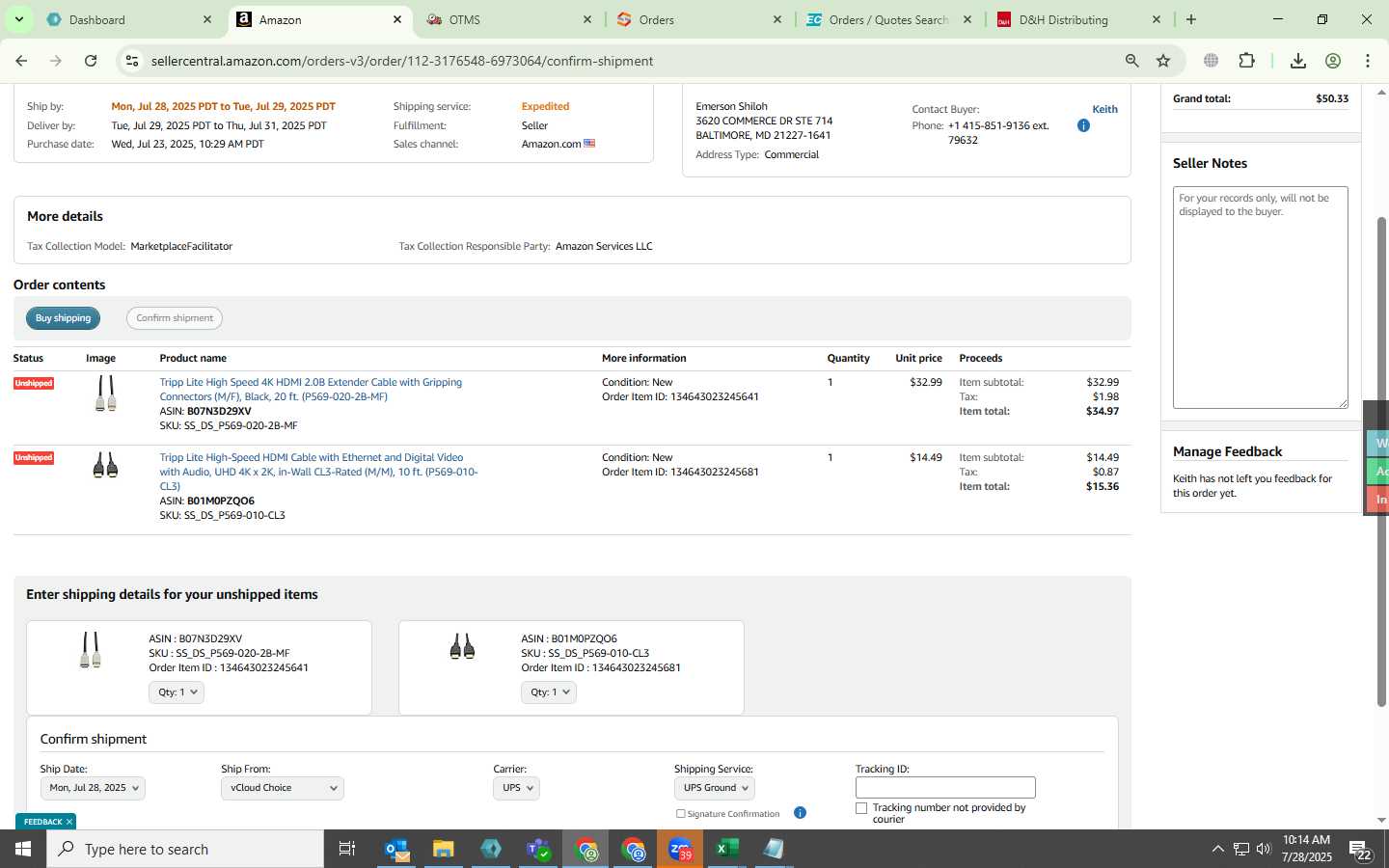The width and height of the screenshot is (1389, 868).
Task: Toggle the Signature Confirmation checkbox
Action: (x=681, y=813)
